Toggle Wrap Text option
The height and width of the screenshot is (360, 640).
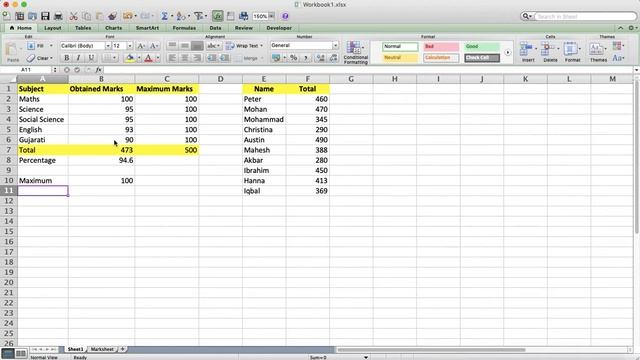pos(243,46)
